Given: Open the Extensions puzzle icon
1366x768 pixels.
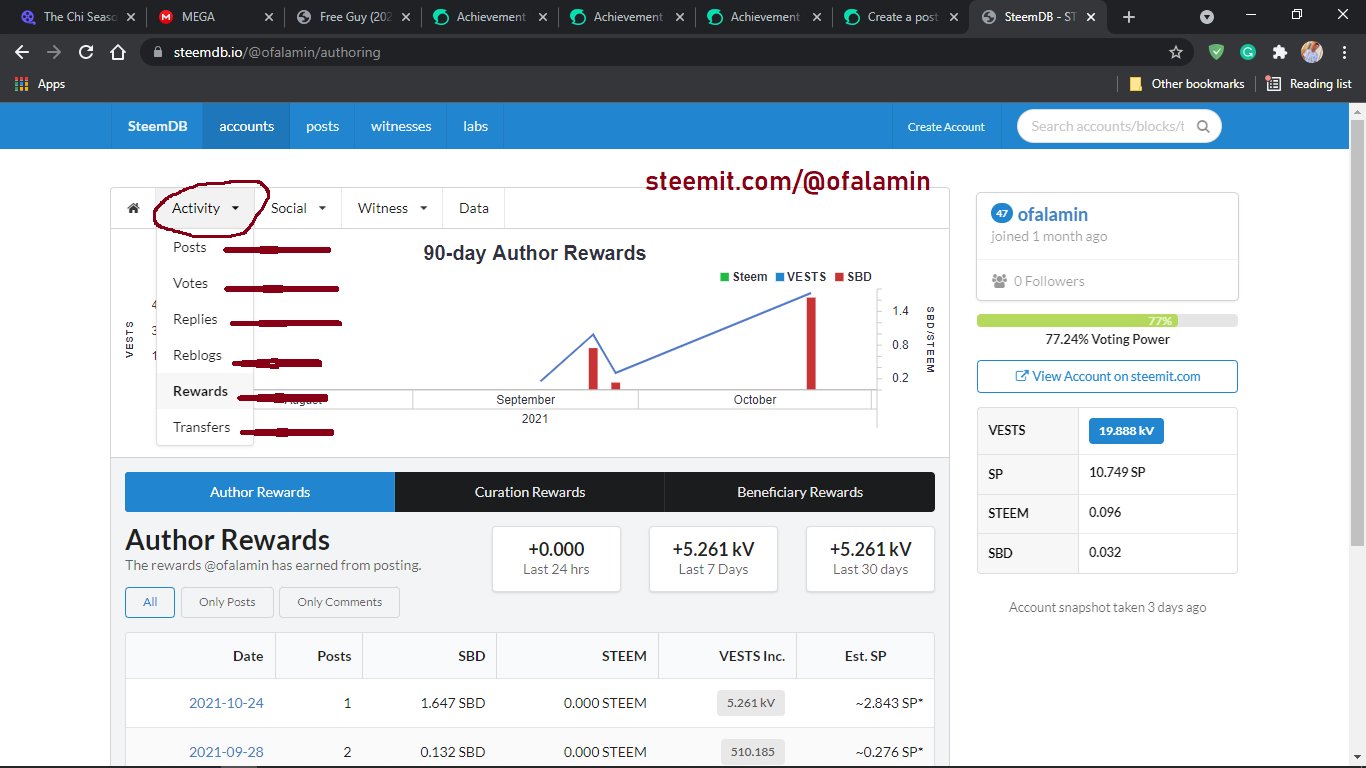Looking at the screenshot, I should point(1280,52).
